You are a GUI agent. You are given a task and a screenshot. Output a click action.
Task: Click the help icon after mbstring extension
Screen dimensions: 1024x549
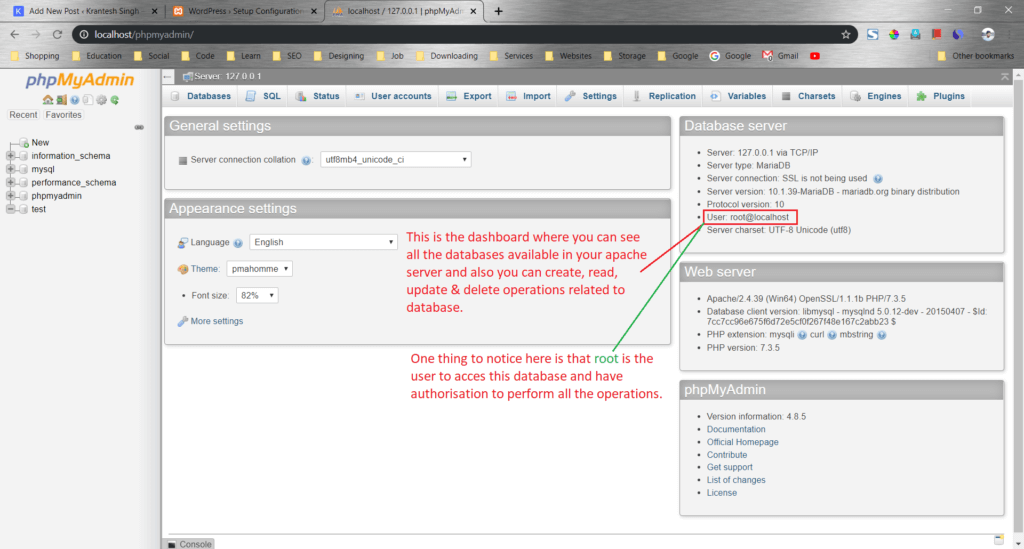pos(882,335)
